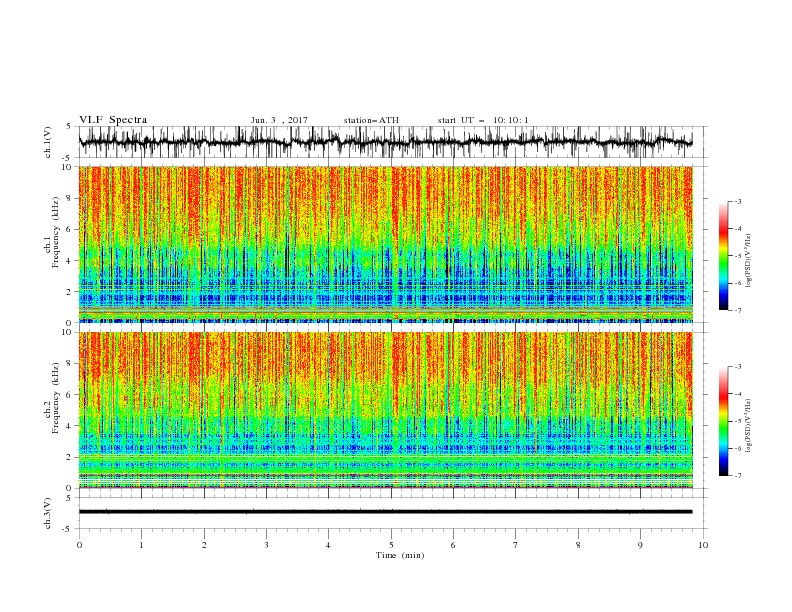Click the "-3" label on ch.1 color bar
792x612 pixels.
738,201
